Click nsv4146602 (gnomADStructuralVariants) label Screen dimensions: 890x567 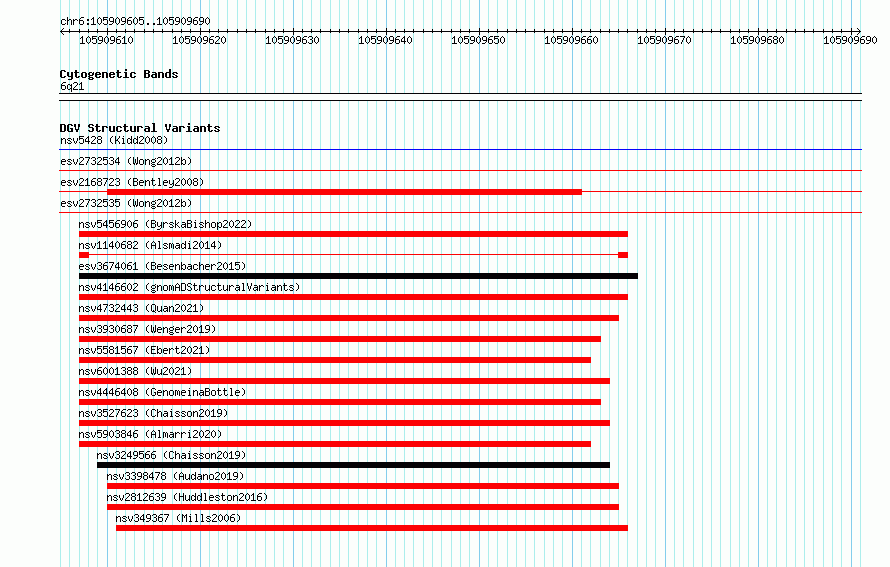(x=189, y=287)
